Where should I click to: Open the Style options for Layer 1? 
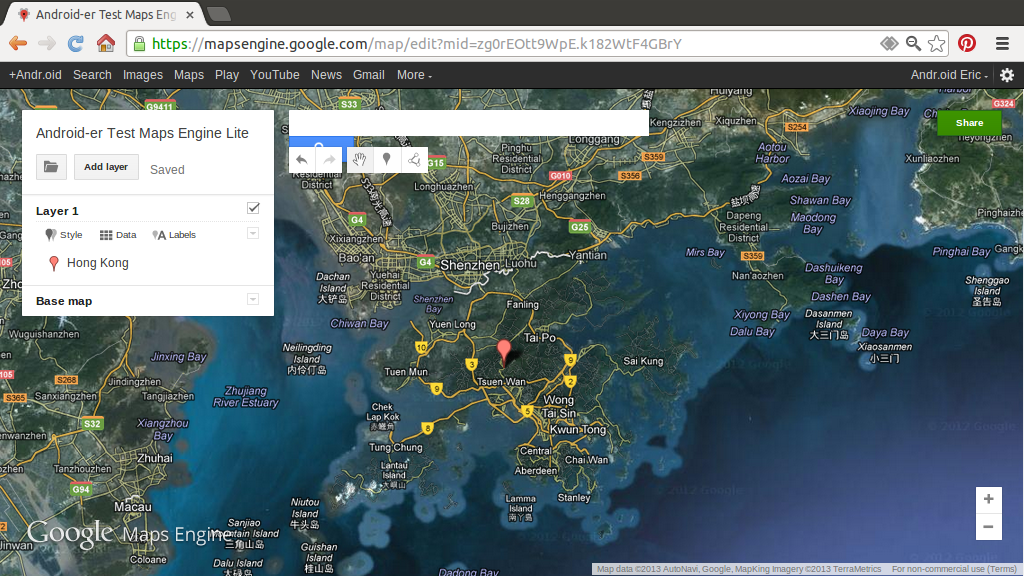[63, 234]
